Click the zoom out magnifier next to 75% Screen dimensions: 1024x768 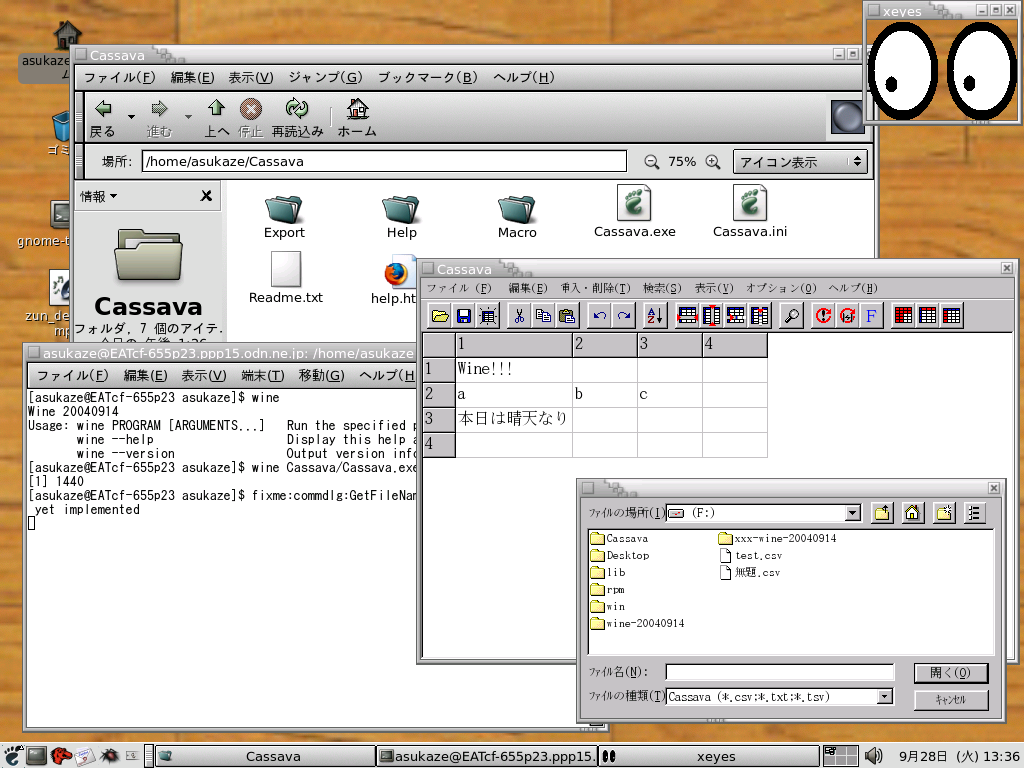point(651,162)
